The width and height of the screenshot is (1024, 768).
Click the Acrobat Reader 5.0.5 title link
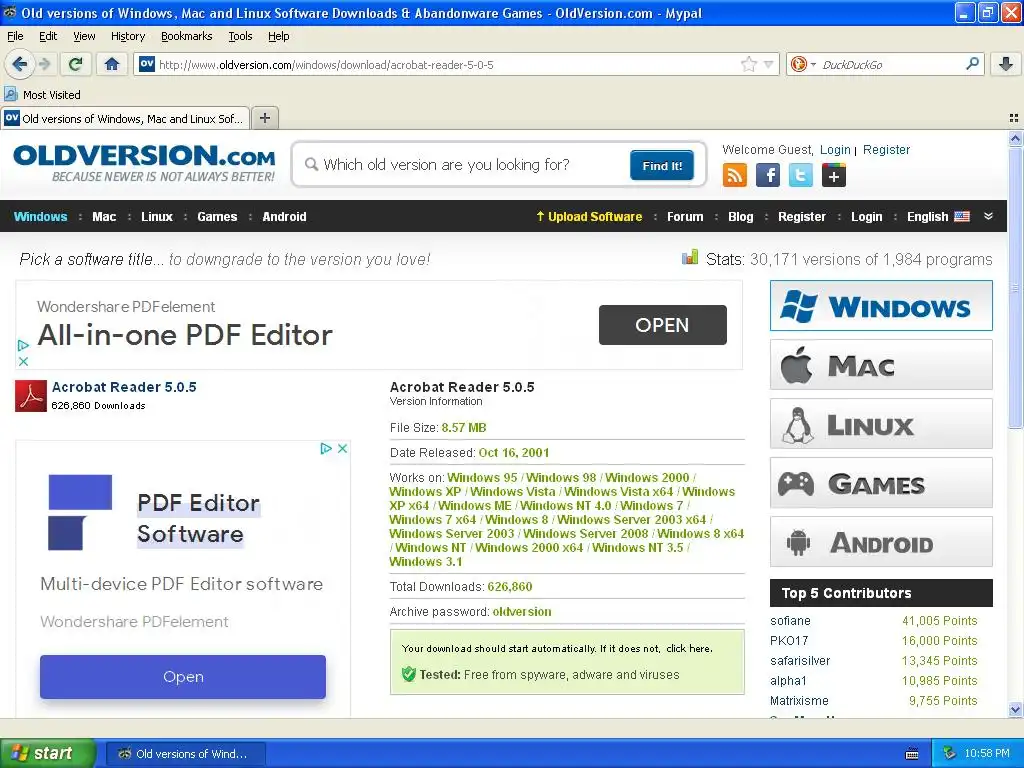click(124, 387)
